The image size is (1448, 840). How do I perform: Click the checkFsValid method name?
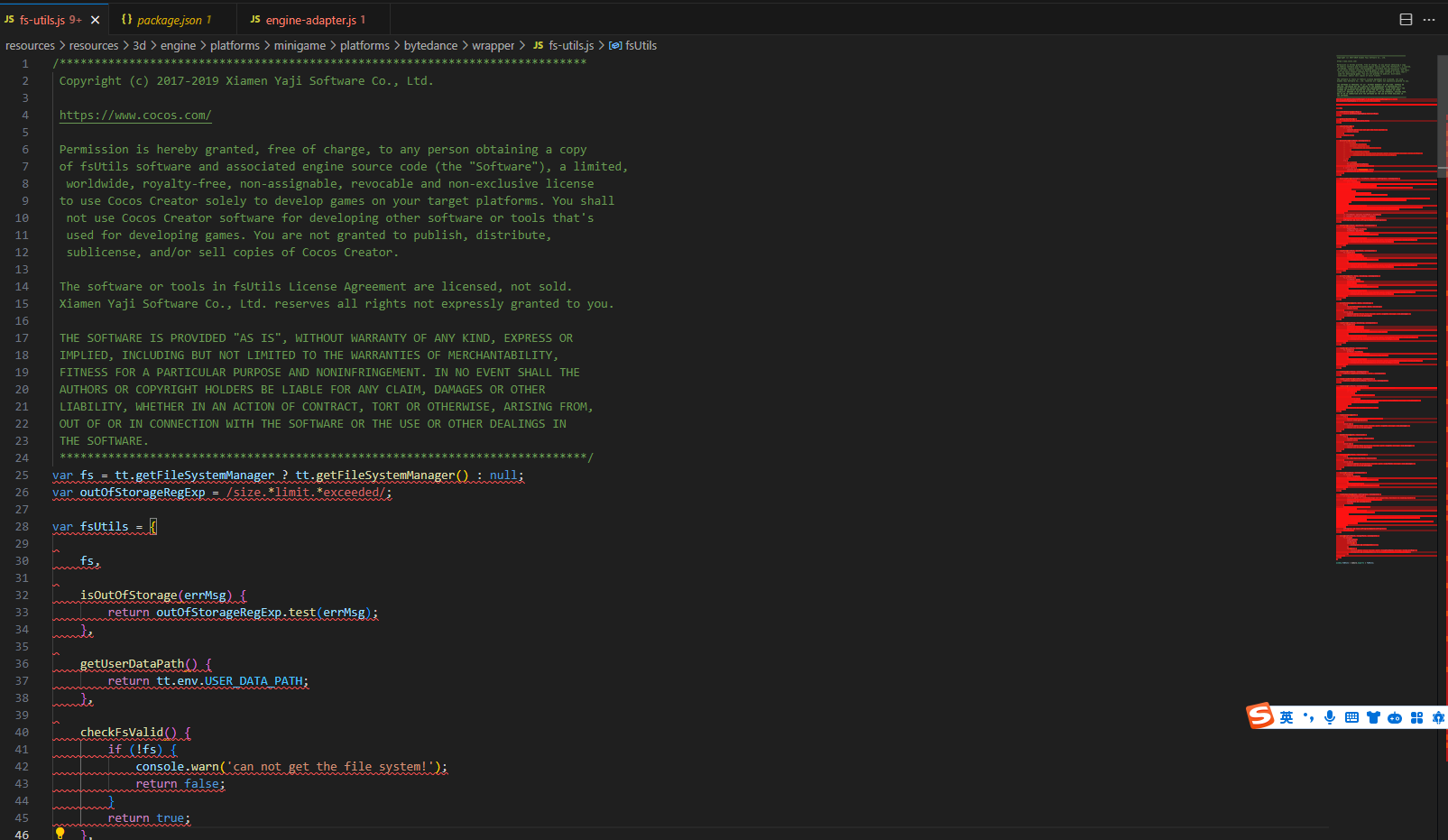point(122,733)
